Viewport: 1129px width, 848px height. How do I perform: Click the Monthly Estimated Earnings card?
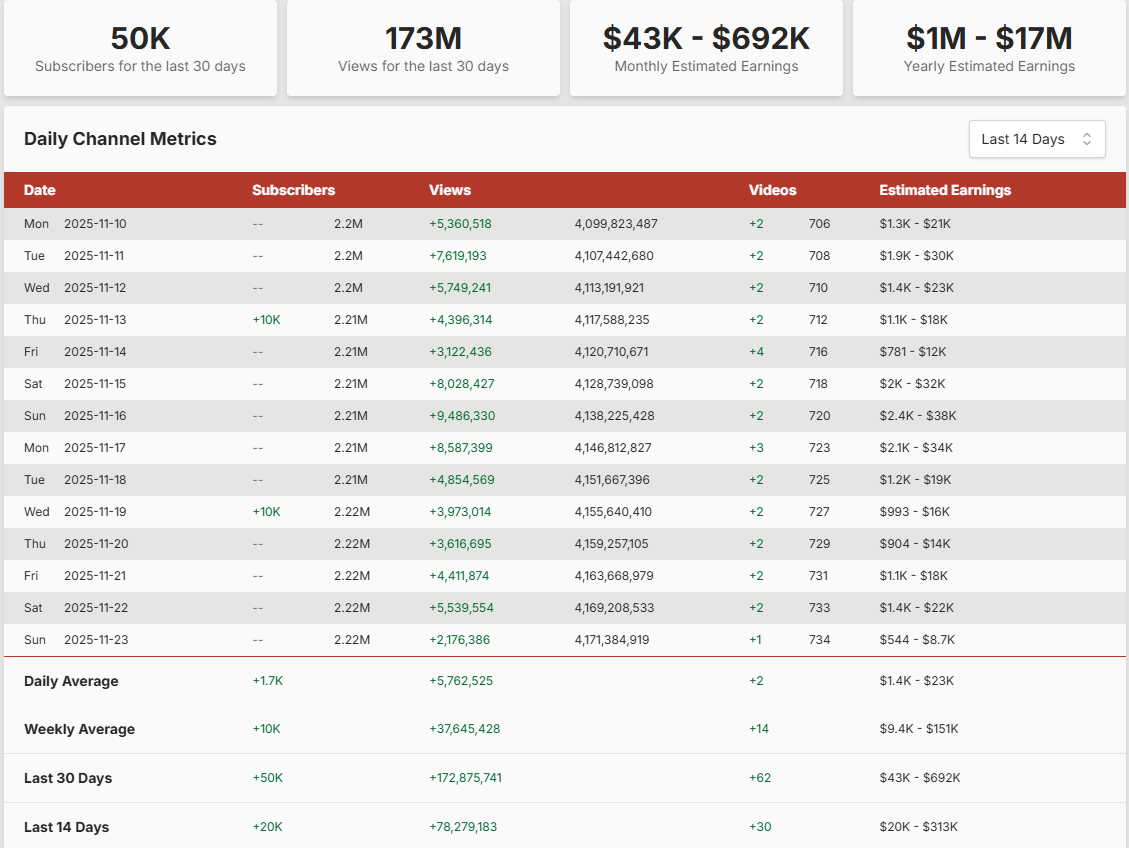(x=706, y=48)
